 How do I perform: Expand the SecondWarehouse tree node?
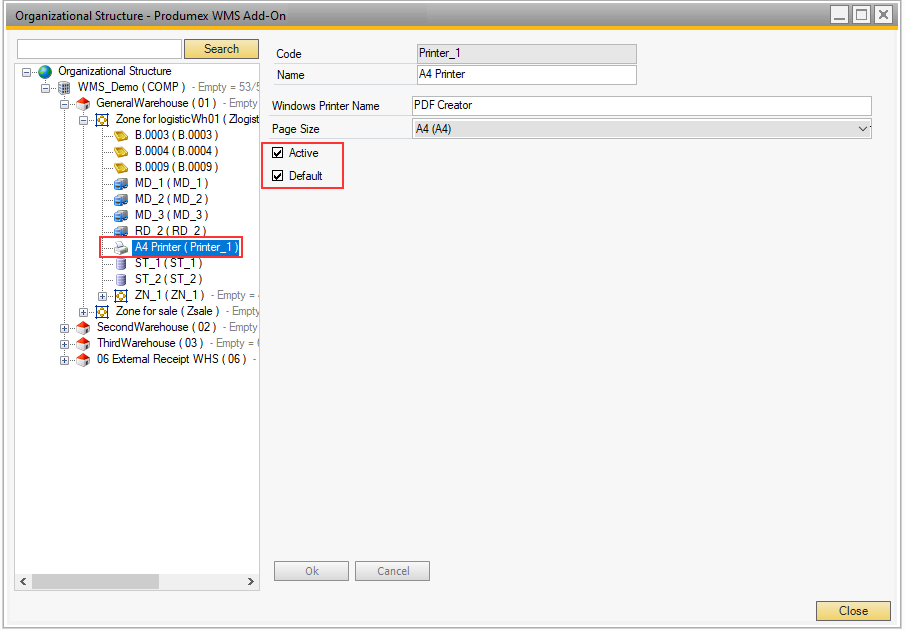(x=65, y=328)
